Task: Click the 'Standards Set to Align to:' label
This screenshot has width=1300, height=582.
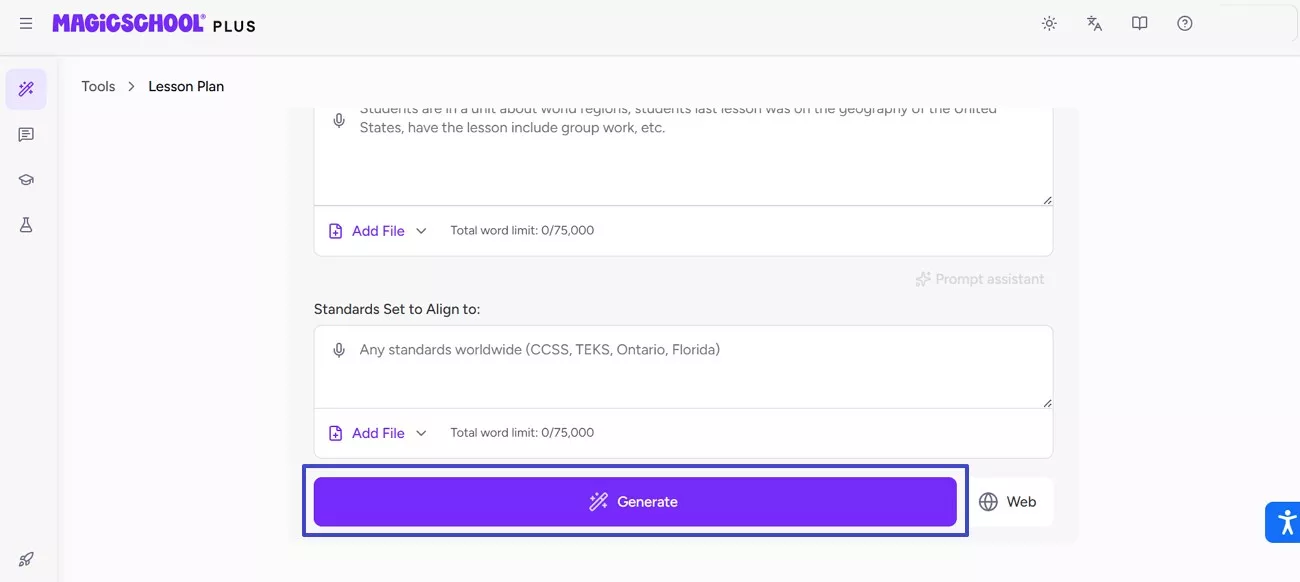Action: click(x=397, y=309)
